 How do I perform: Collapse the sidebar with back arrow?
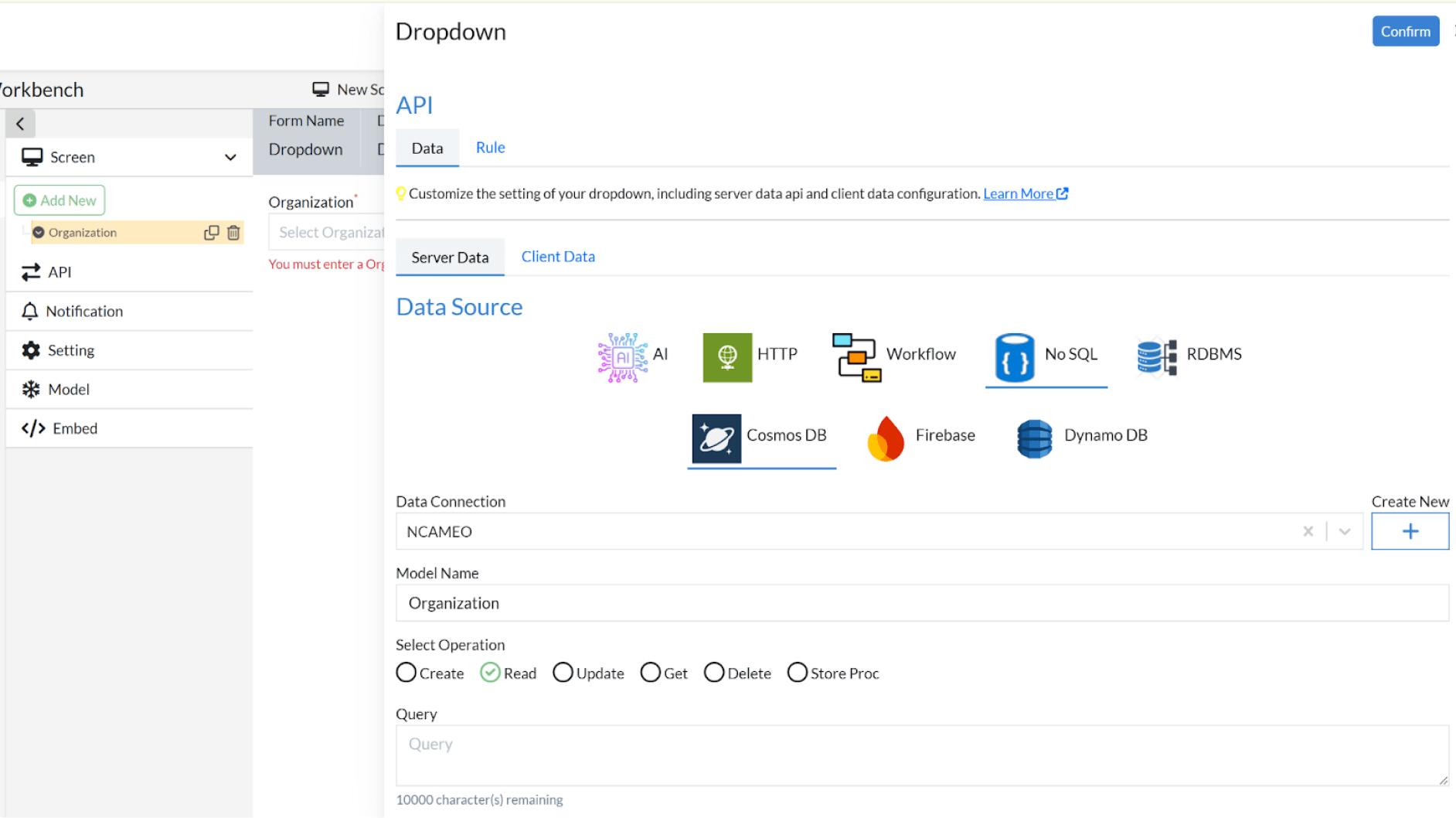click(20, 124)
